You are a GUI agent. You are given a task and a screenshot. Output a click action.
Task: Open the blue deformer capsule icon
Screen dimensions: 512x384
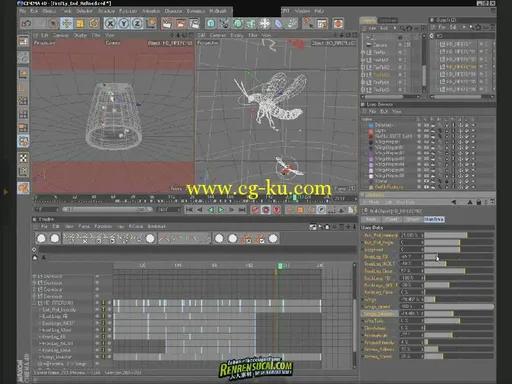click(278, 23)
